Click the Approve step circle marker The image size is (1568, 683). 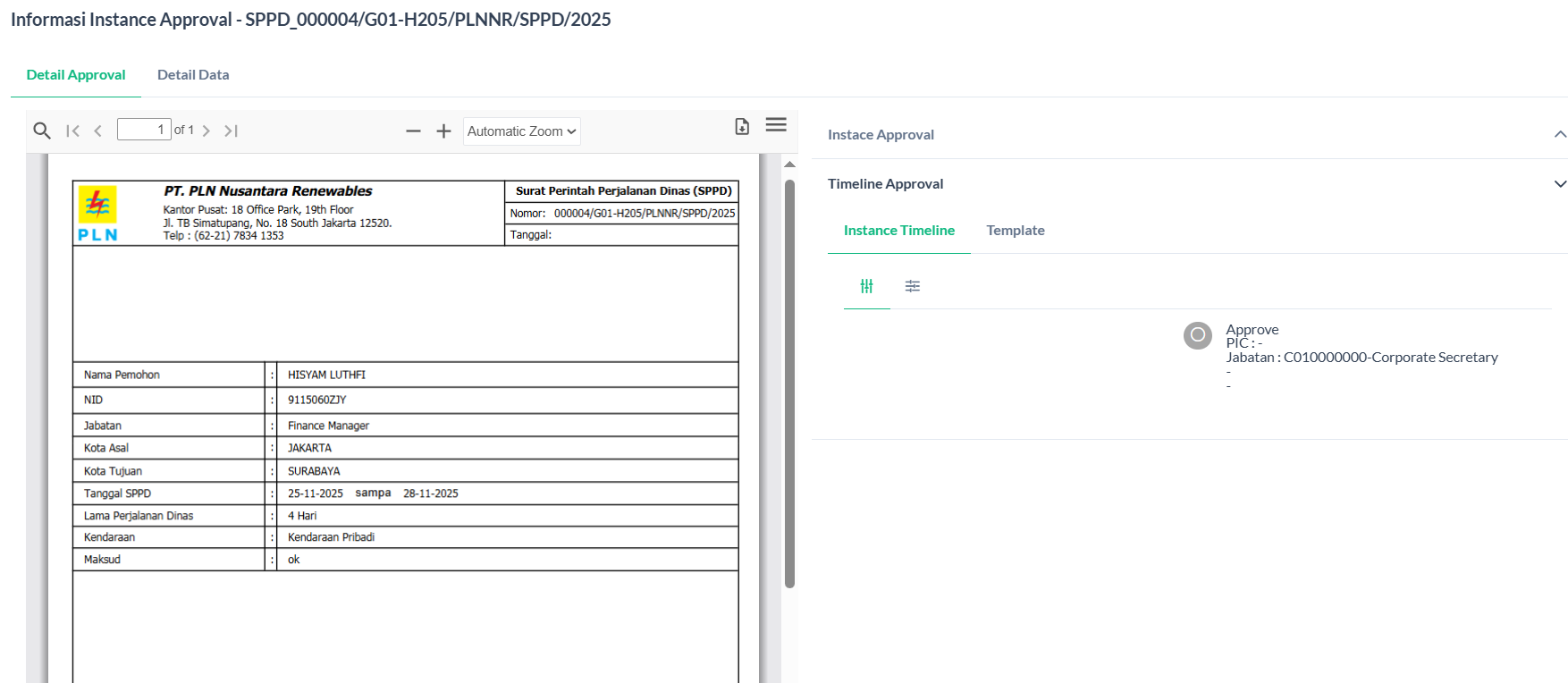(x=1198, y=335)
